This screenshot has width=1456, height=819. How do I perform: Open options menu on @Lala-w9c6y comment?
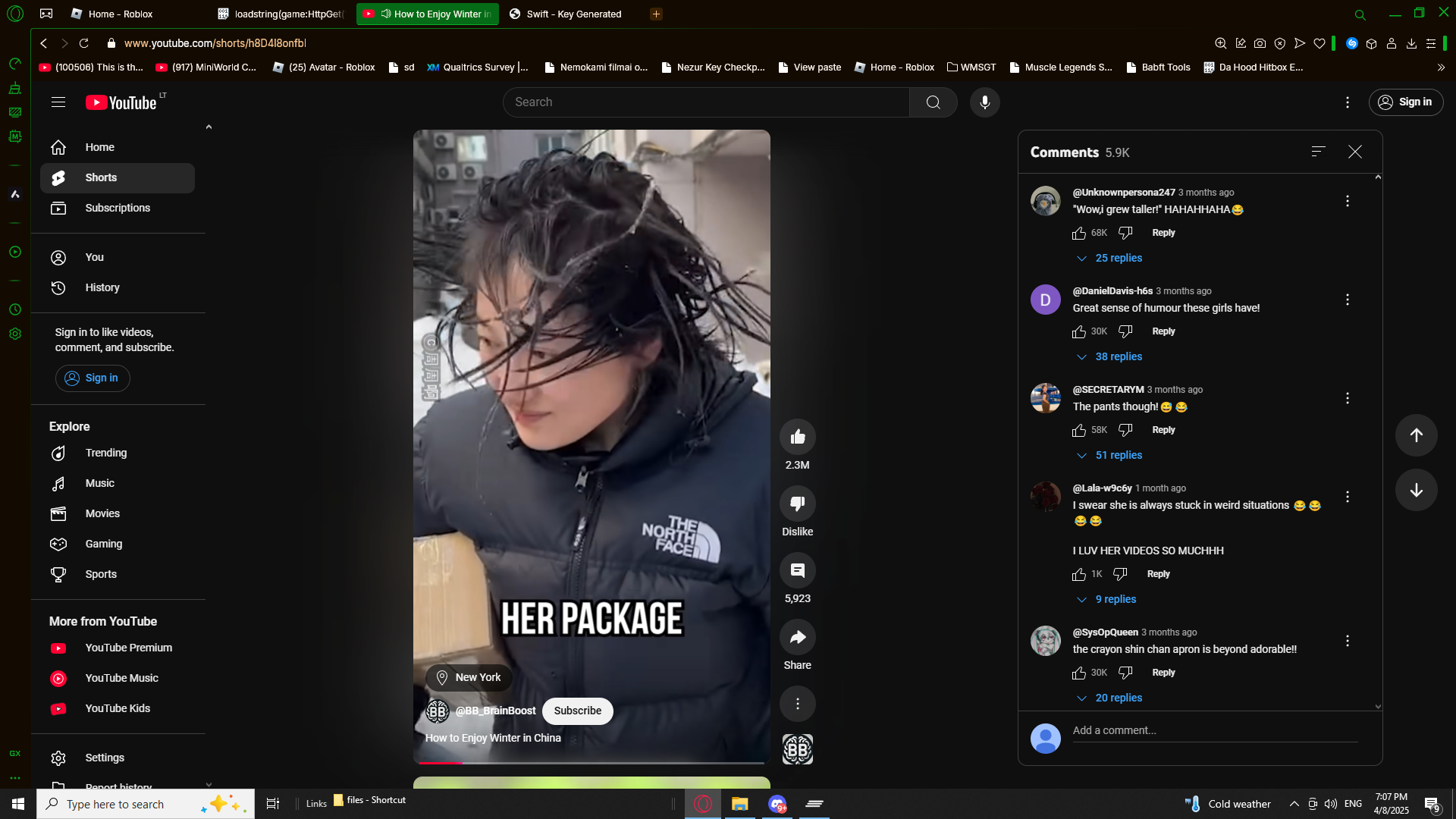coord(1347,497)
